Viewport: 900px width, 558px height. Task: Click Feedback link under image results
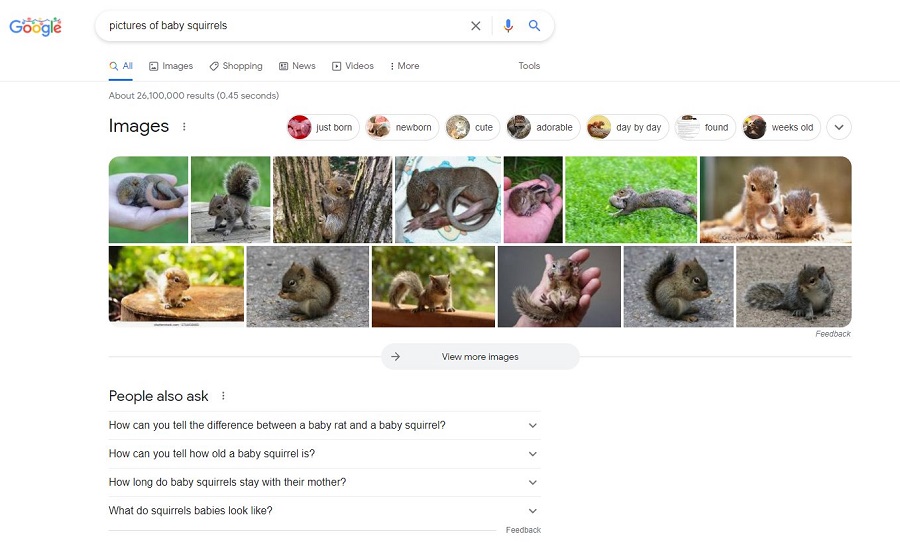833,334
